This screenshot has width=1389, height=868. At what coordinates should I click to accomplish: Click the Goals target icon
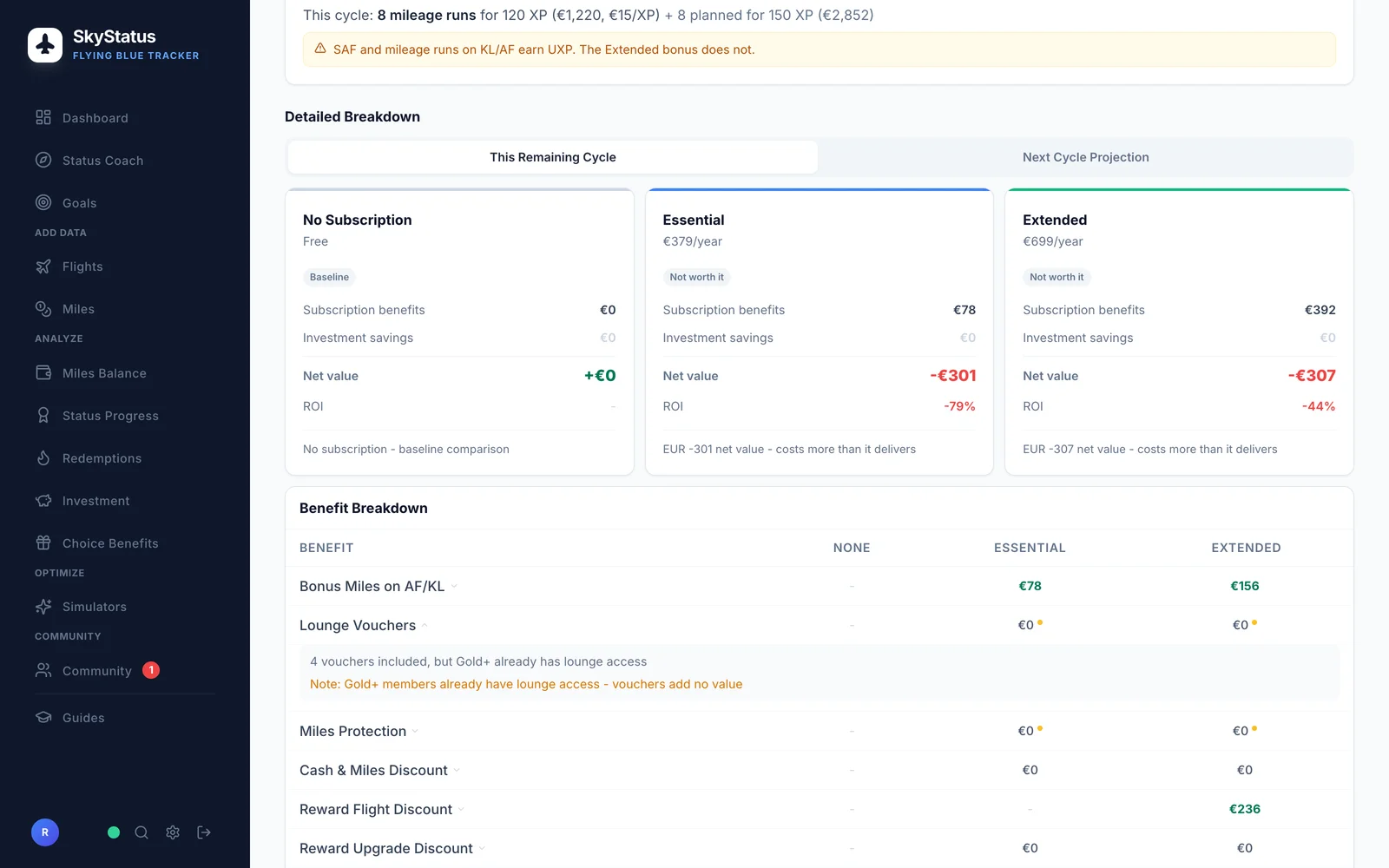point(43,202)
